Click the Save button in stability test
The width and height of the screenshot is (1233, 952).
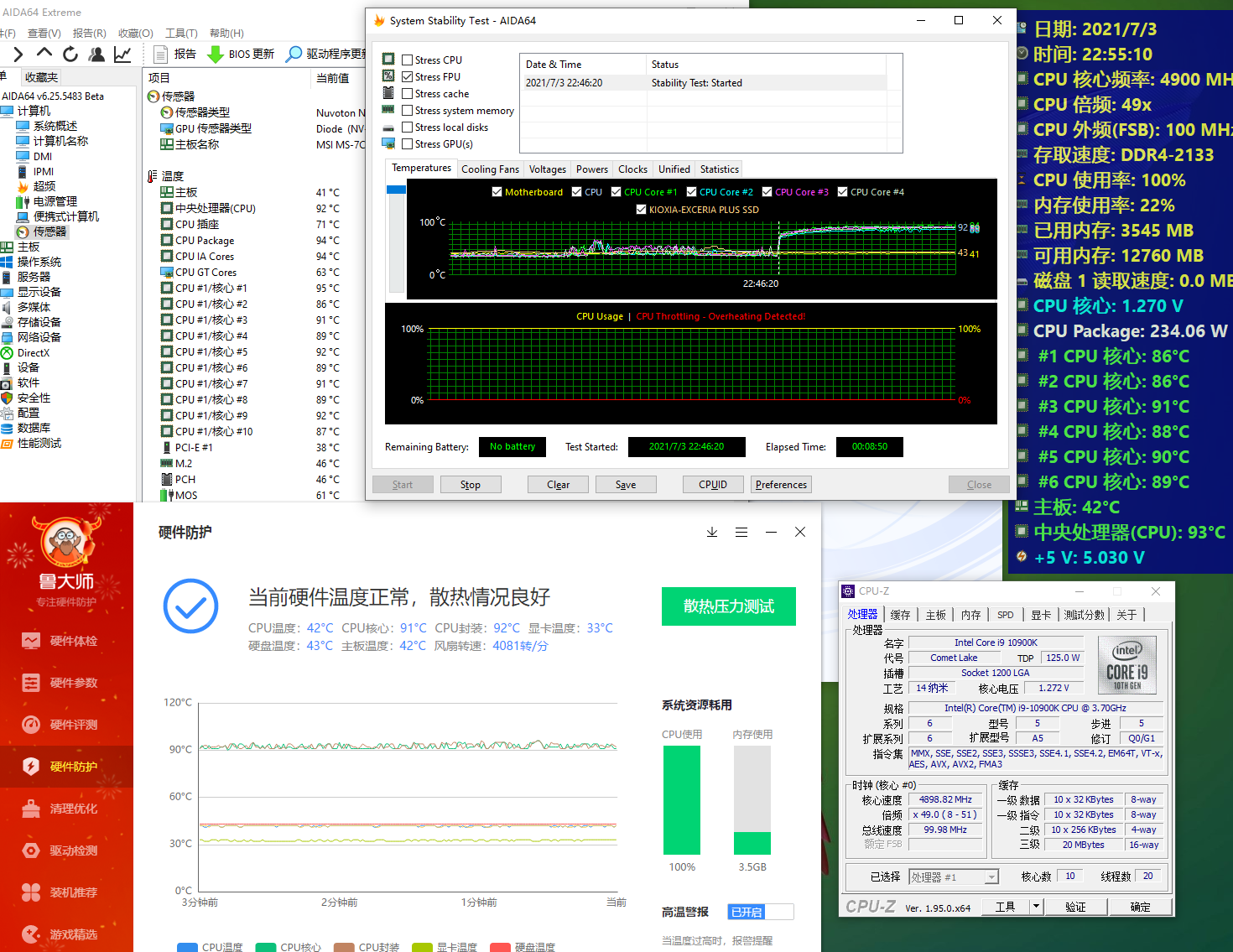(x=626, y=485)
